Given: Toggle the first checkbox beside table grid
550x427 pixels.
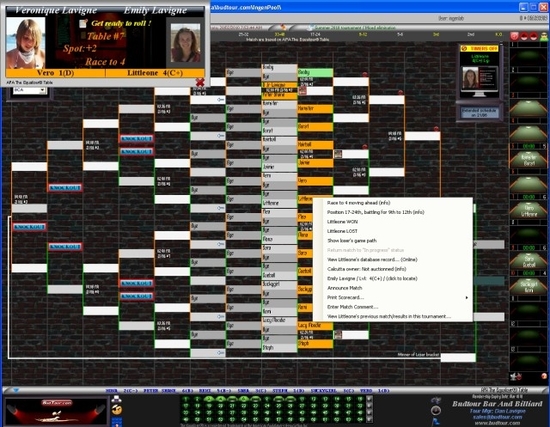Looking at the screenshot, I should click(x=369, y=399).
